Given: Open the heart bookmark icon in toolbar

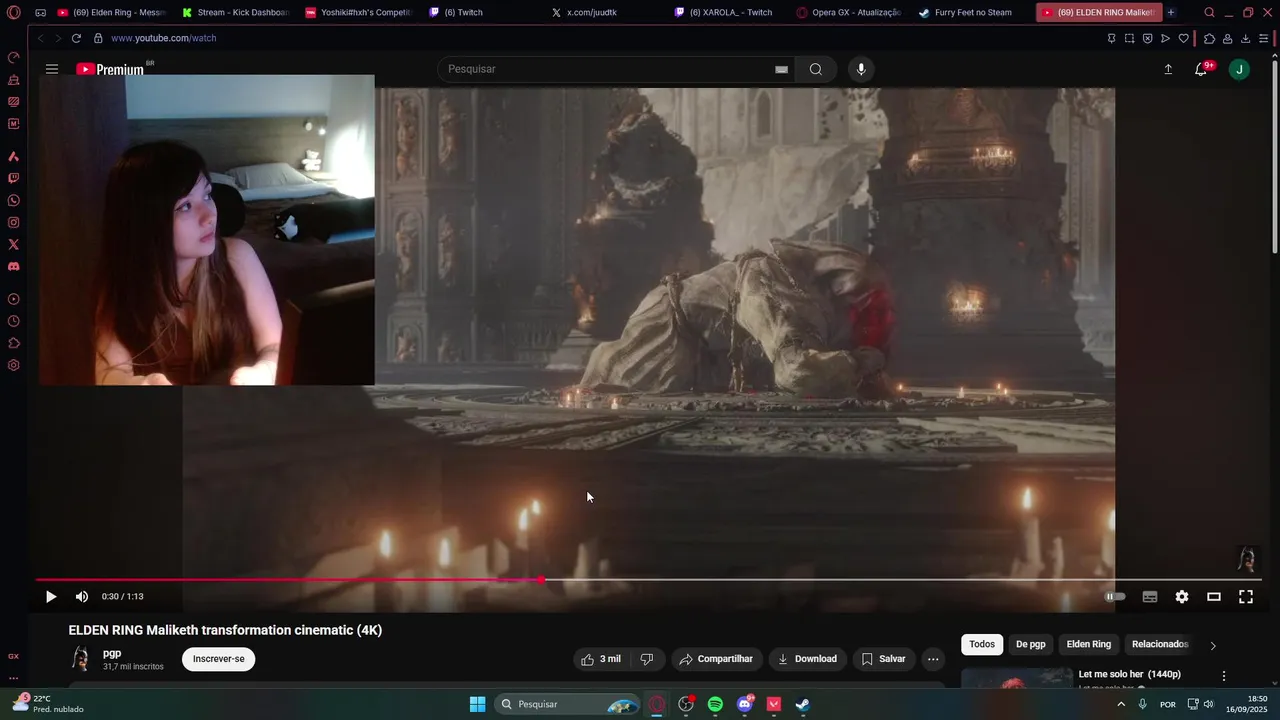Looking at the screenshot, I should tap(1184, 38).
